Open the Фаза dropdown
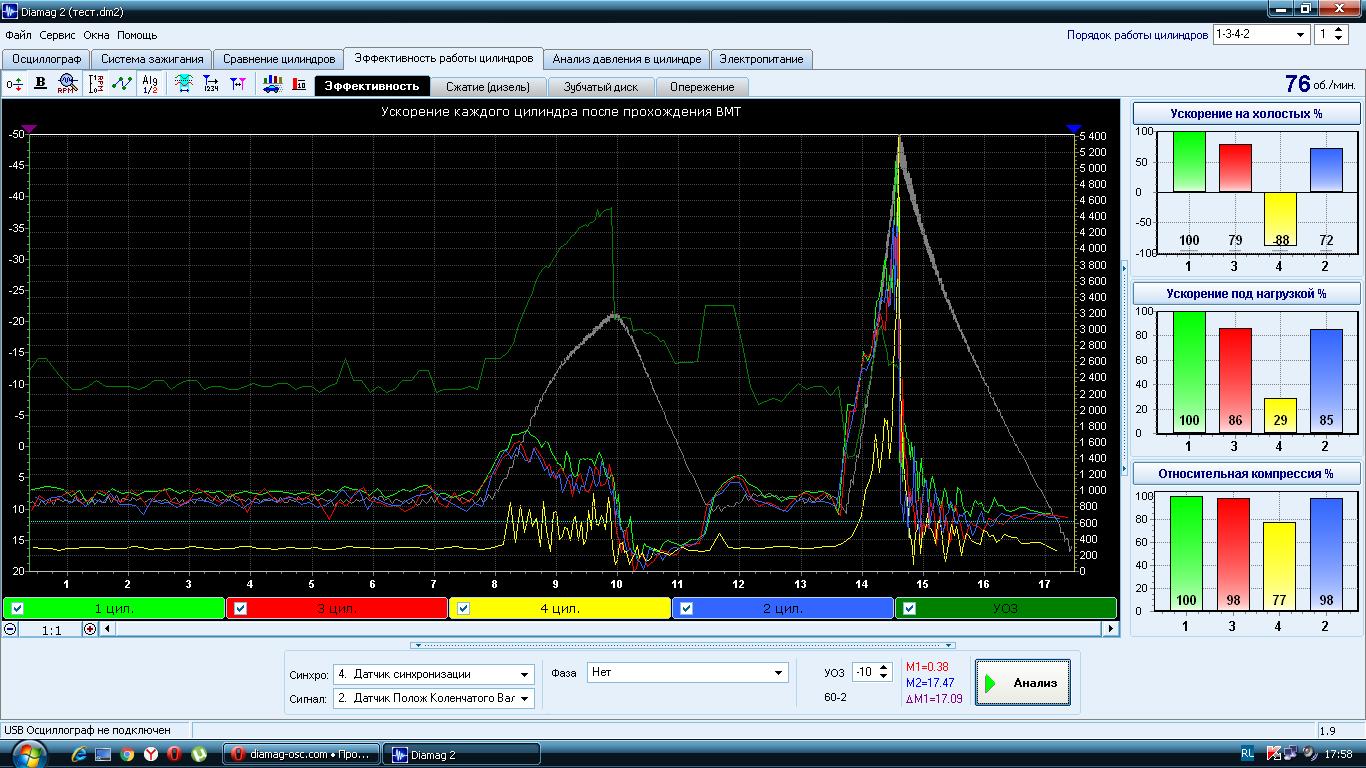Screen dimensions: 1366x768 point(779,673)
